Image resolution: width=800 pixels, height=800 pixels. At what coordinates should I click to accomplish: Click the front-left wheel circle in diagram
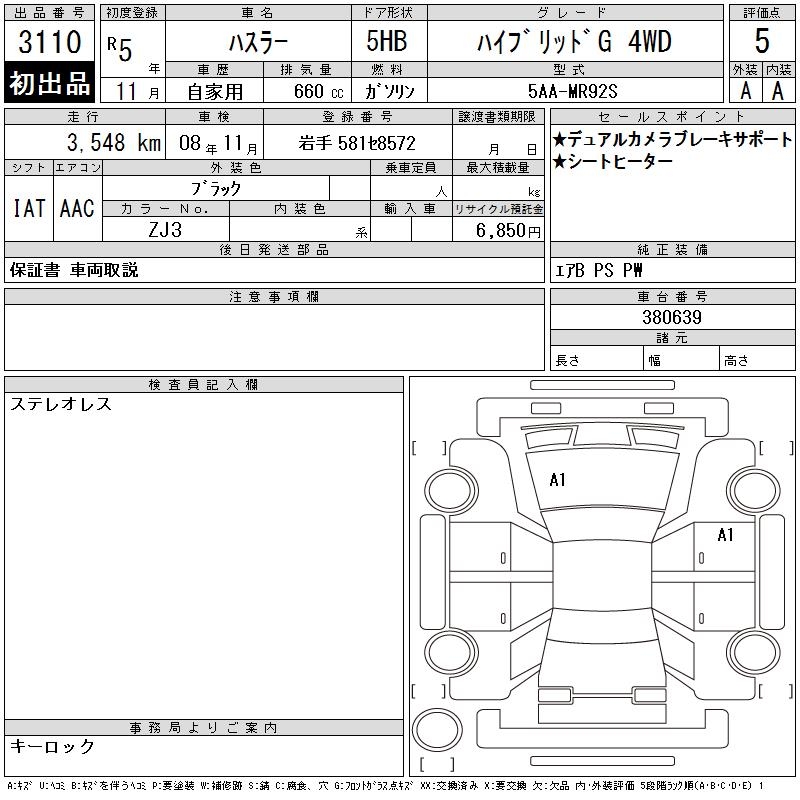[451, 491]
